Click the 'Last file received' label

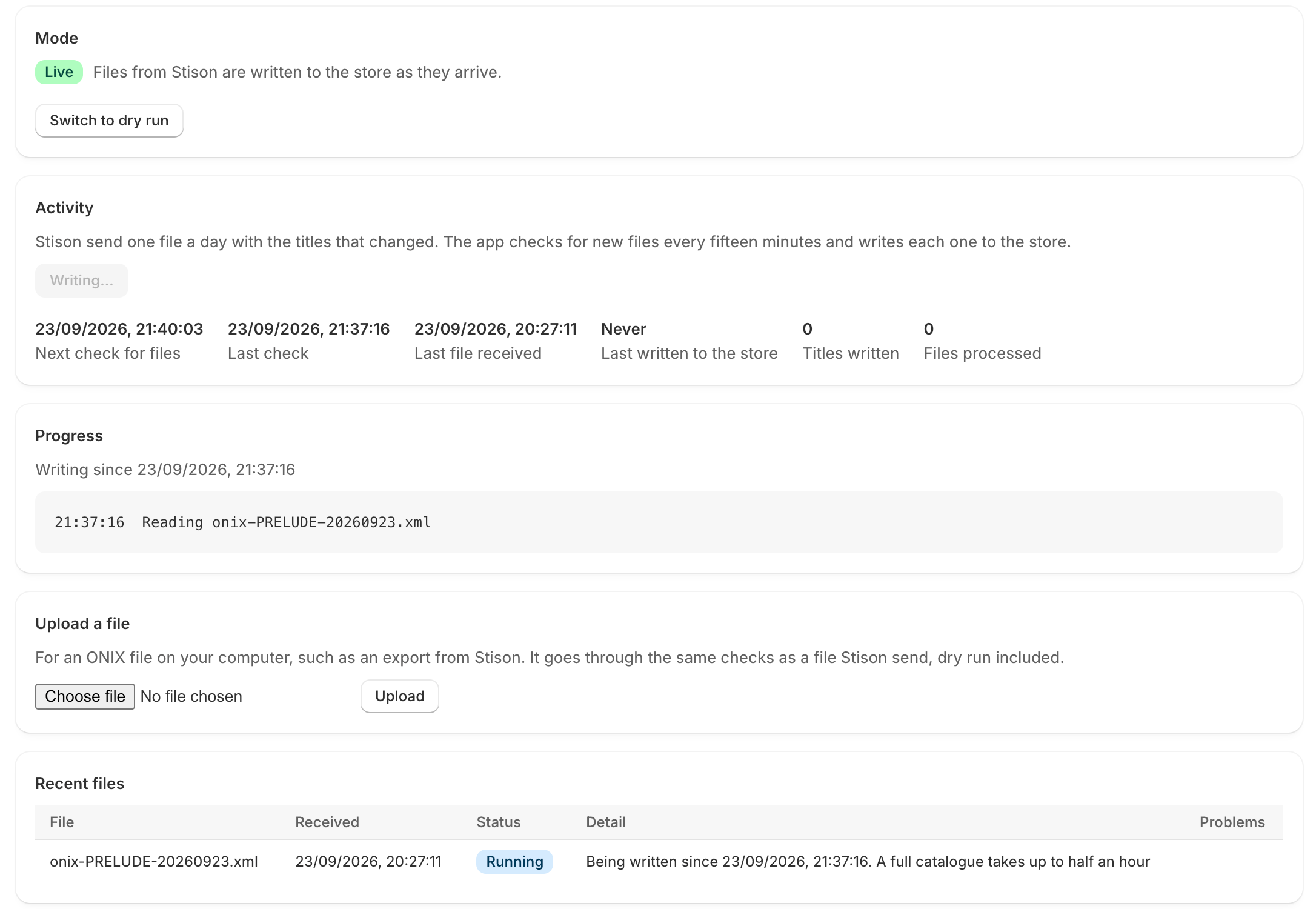pos(478,353)
